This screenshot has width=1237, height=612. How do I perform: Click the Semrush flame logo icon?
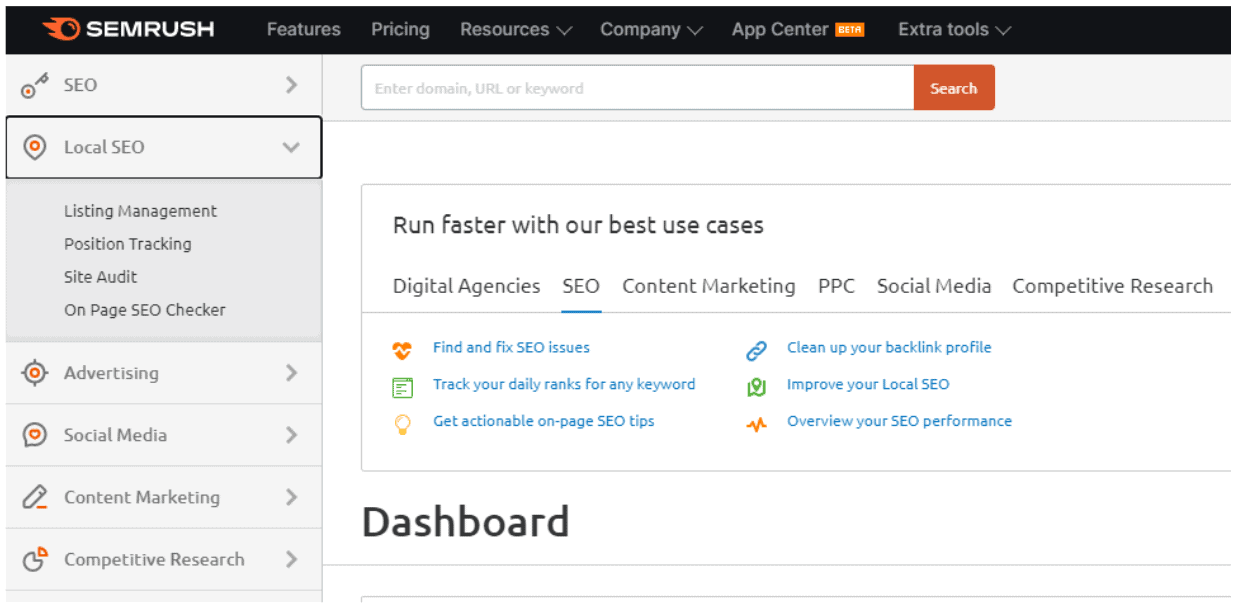61,29
